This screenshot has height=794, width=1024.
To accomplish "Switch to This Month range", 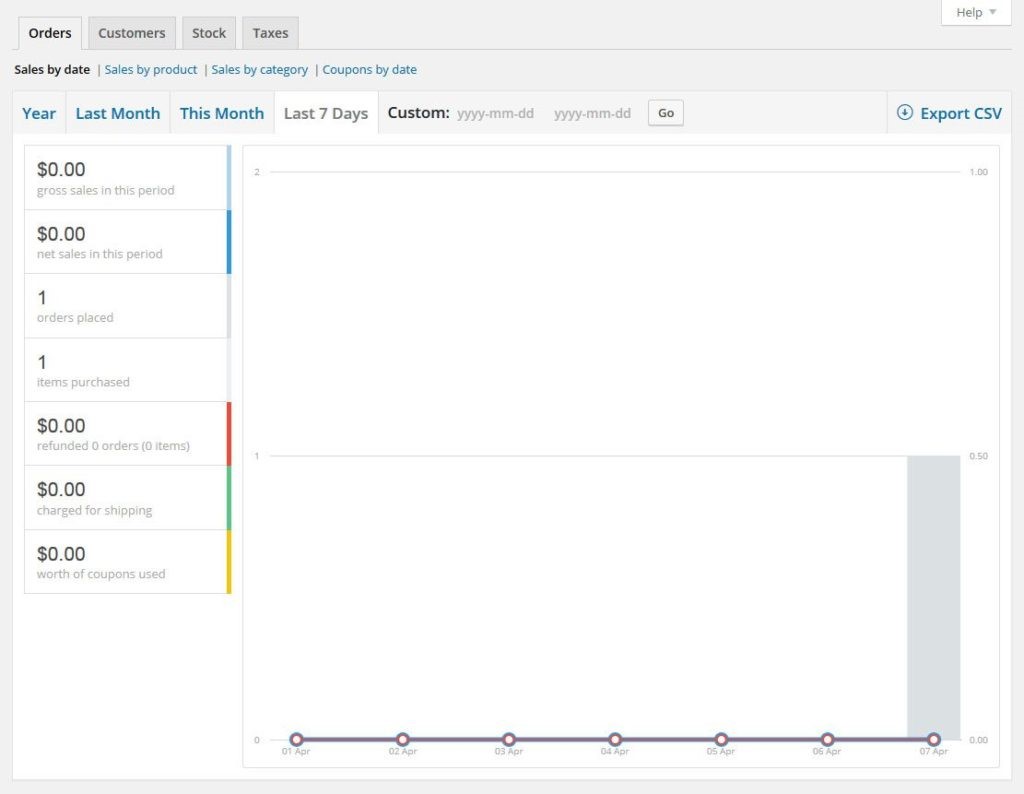I will 222,113.
